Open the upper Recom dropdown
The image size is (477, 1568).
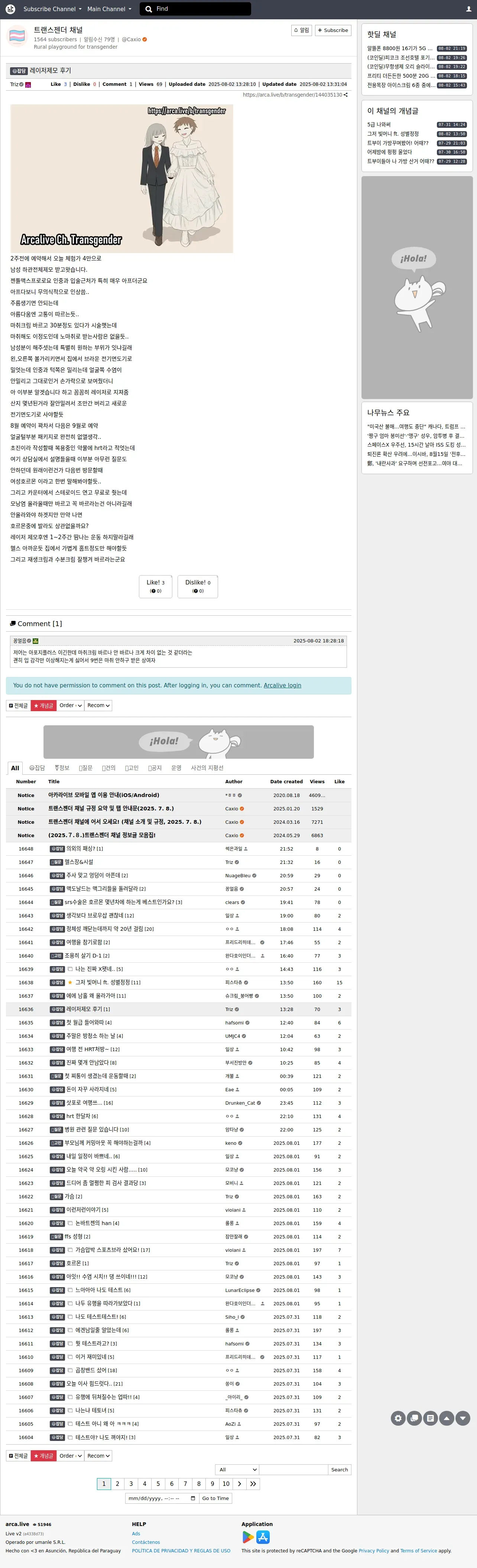98,706
